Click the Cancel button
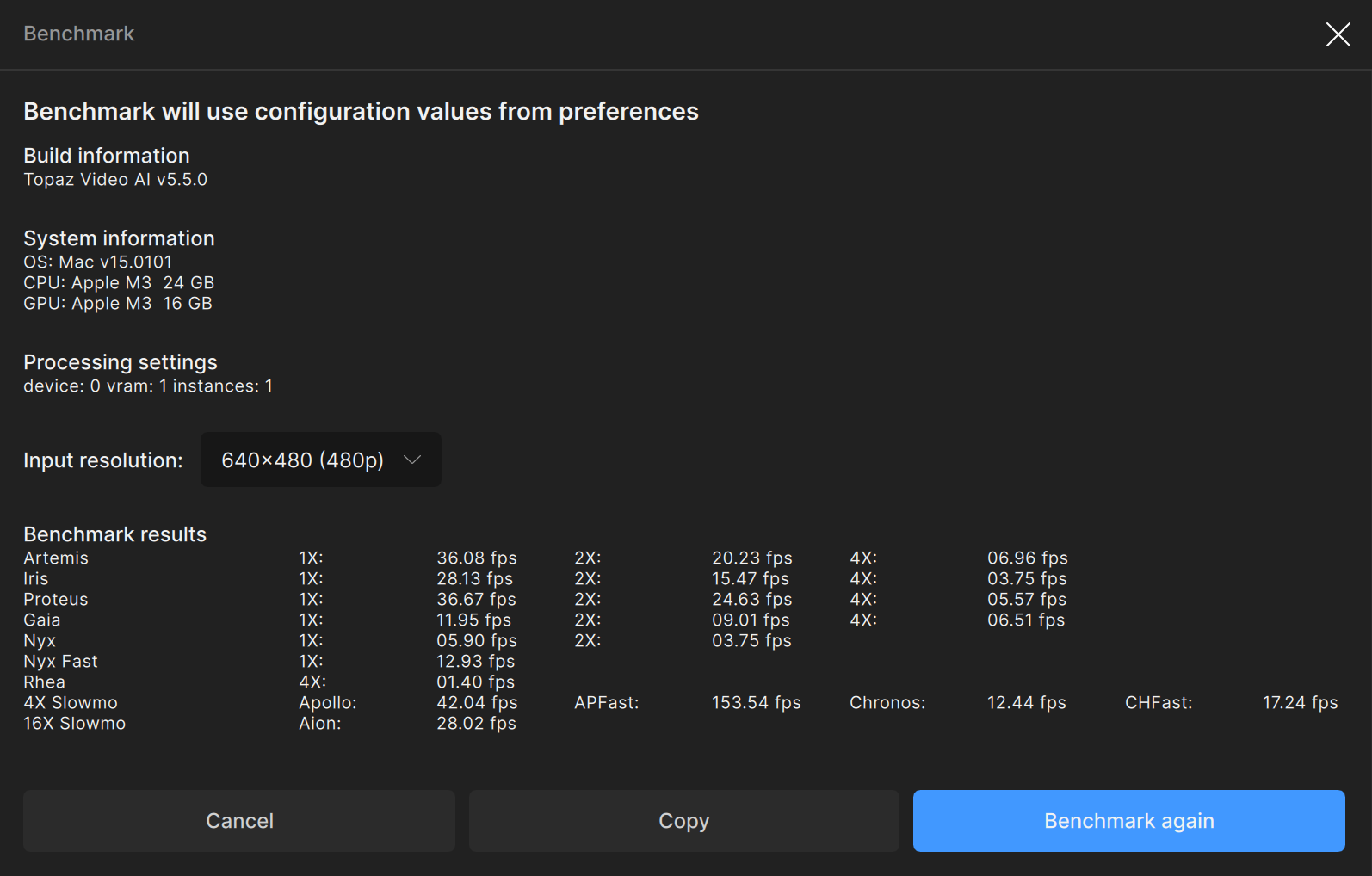This screenshot has width=1372, height=876. pos(239,821)
